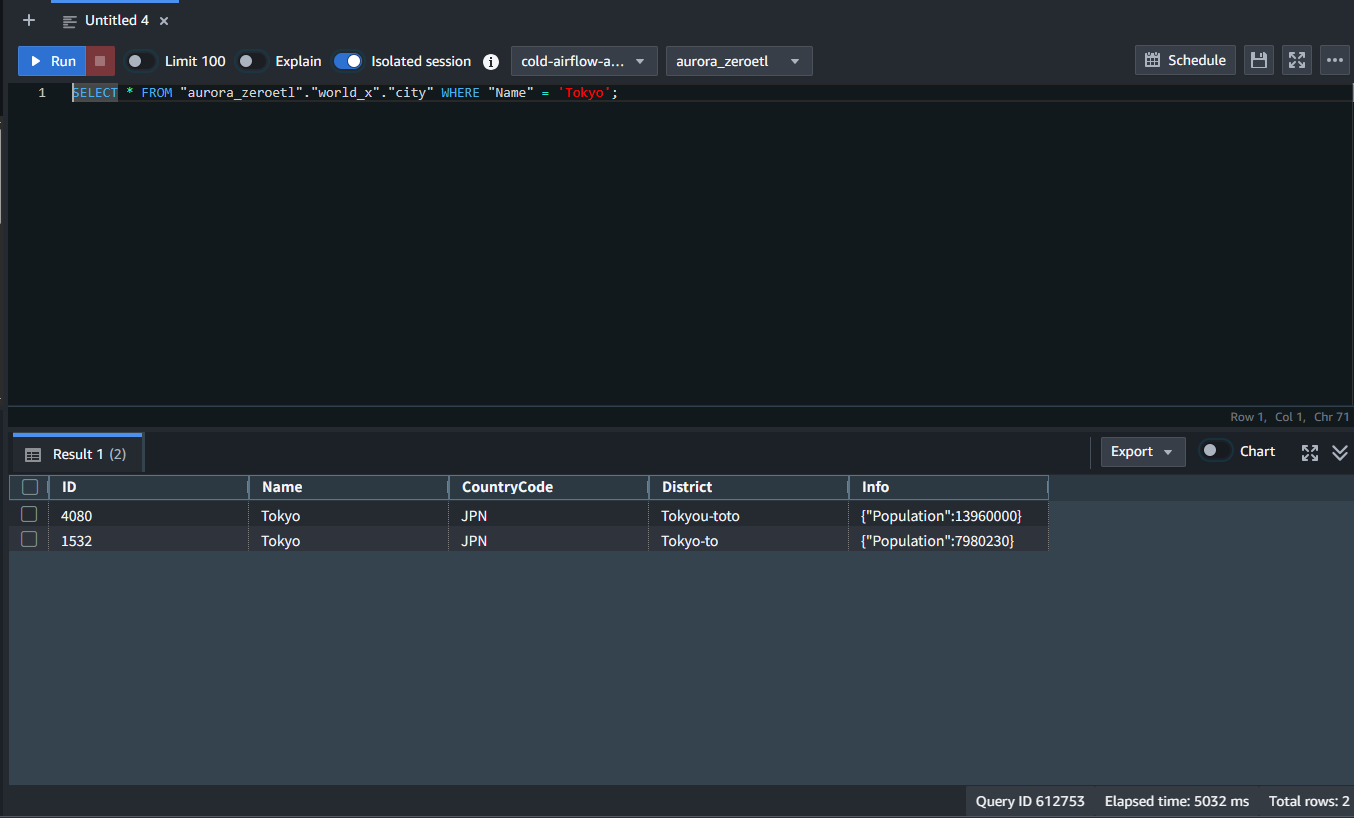Turn off the Isolated session toggle

(x=348, y=61)
